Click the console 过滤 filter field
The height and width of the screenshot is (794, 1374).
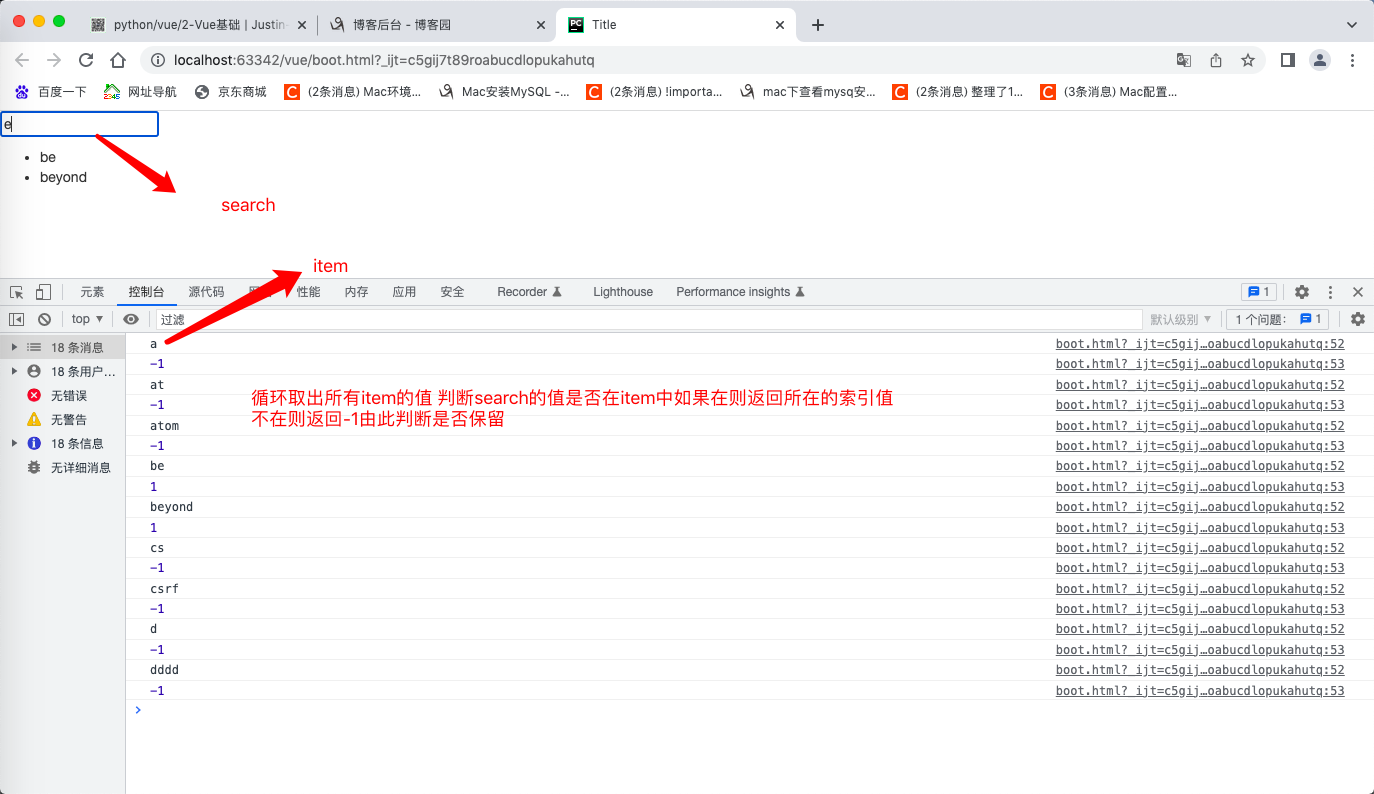pyautogui.click(x=648, y=319)
